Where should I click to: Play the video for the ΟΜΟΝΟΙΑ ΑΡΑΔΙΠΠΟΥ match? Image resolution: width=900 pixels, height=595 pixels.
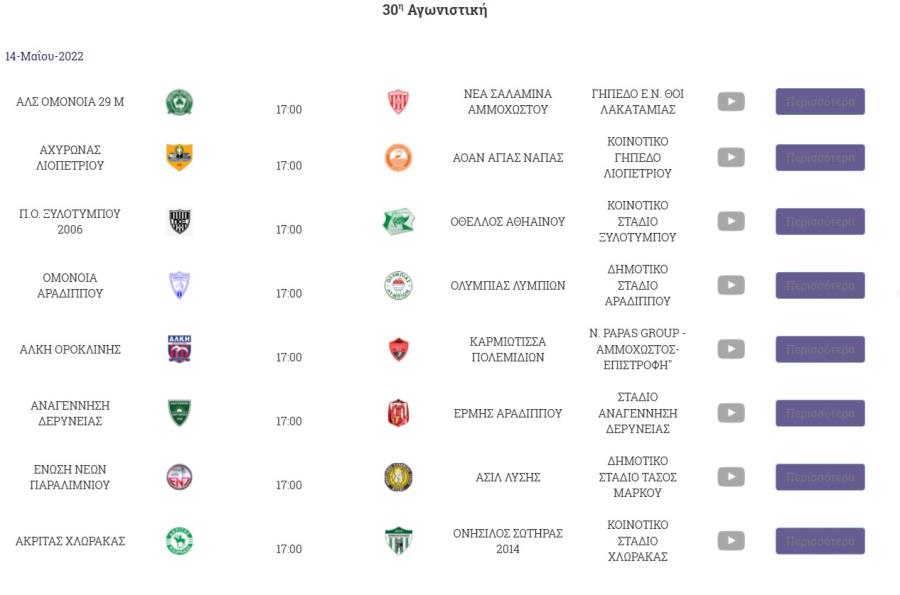[x=731, y=285]
